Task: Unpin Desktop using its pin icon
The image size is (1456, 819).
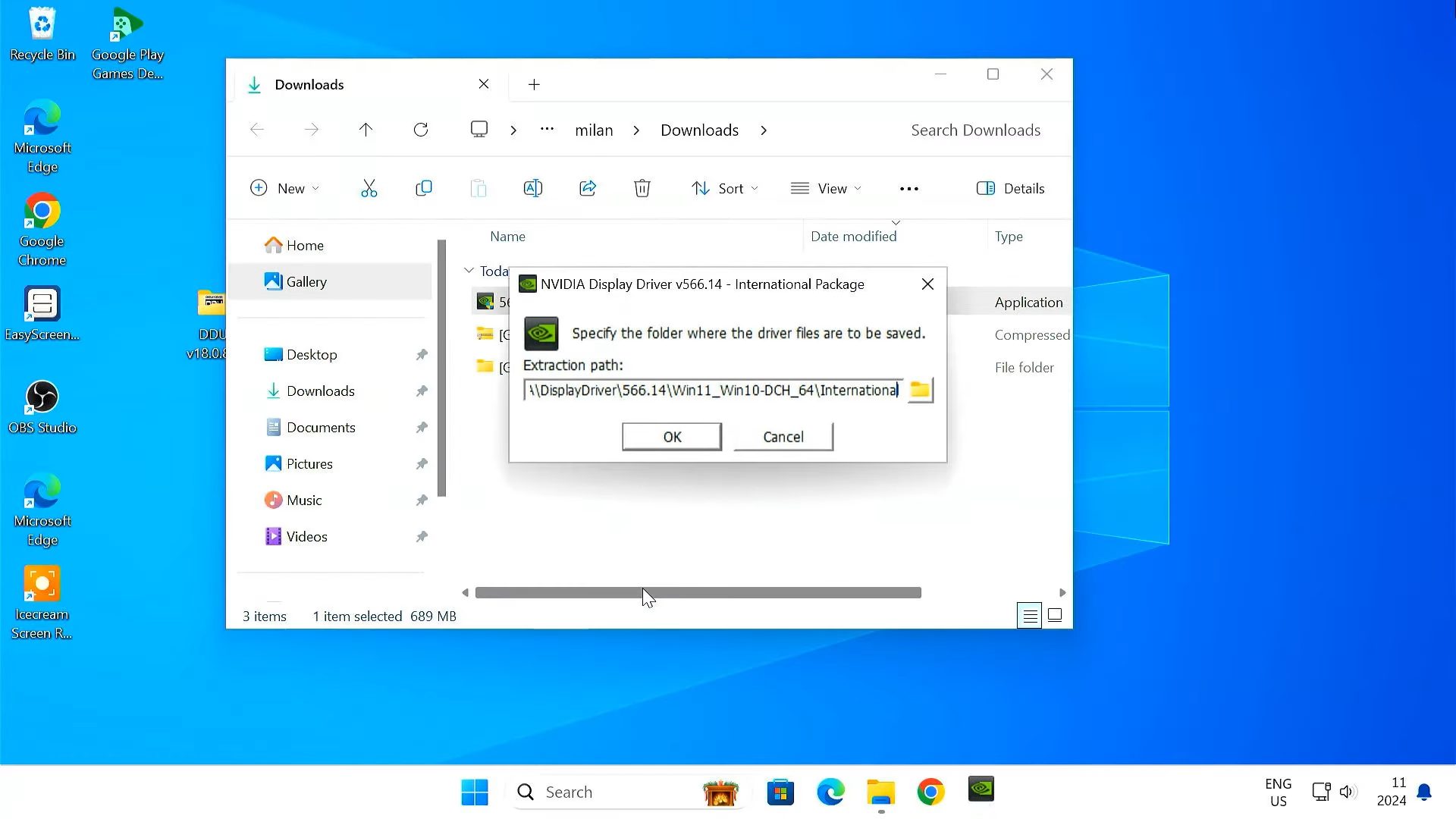Action: click(422, 354)
